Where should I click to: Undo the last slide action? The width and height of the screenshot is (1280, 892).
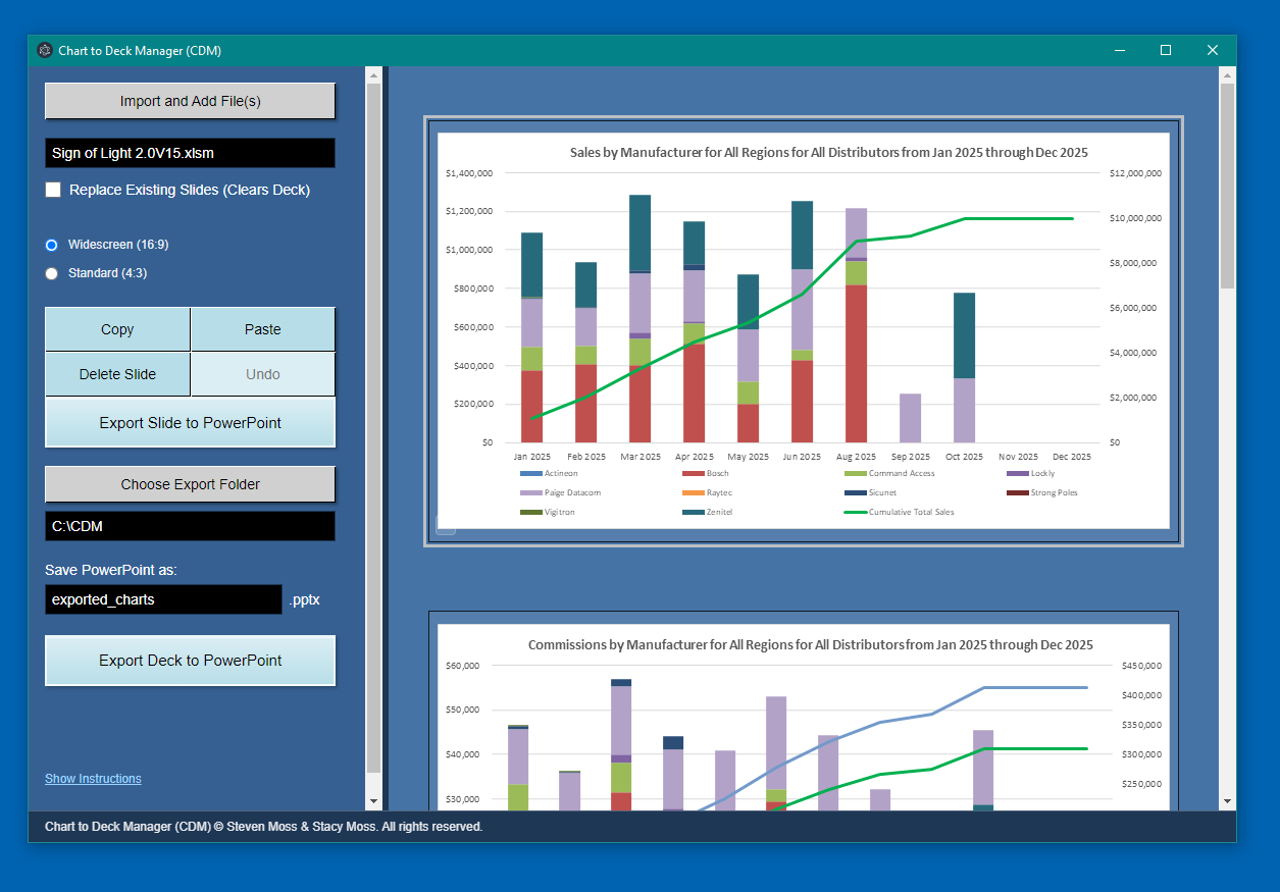coord(262,373)
